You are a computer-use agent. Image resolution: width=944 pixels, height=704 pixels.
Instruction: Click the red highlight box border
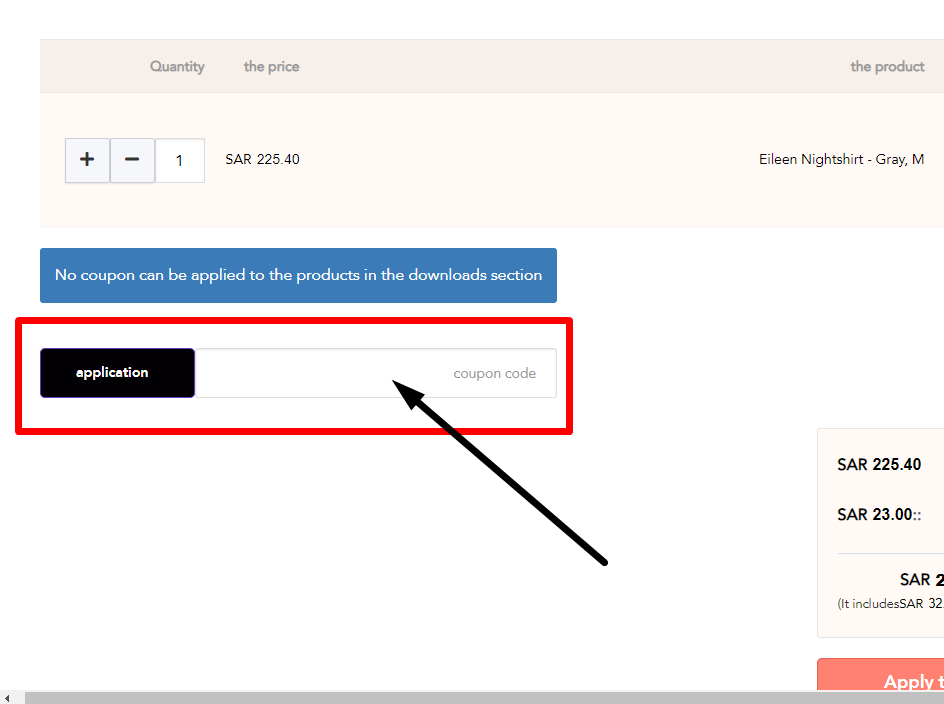pyautogui.click(x=294, y=321)
